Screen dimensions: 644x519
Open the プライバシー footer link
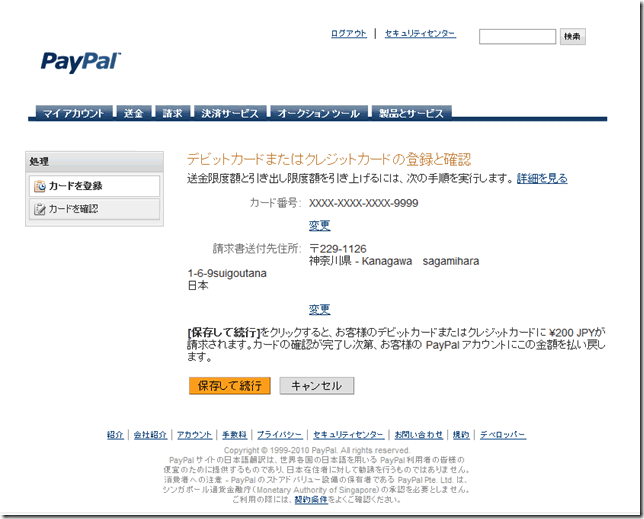280,435
